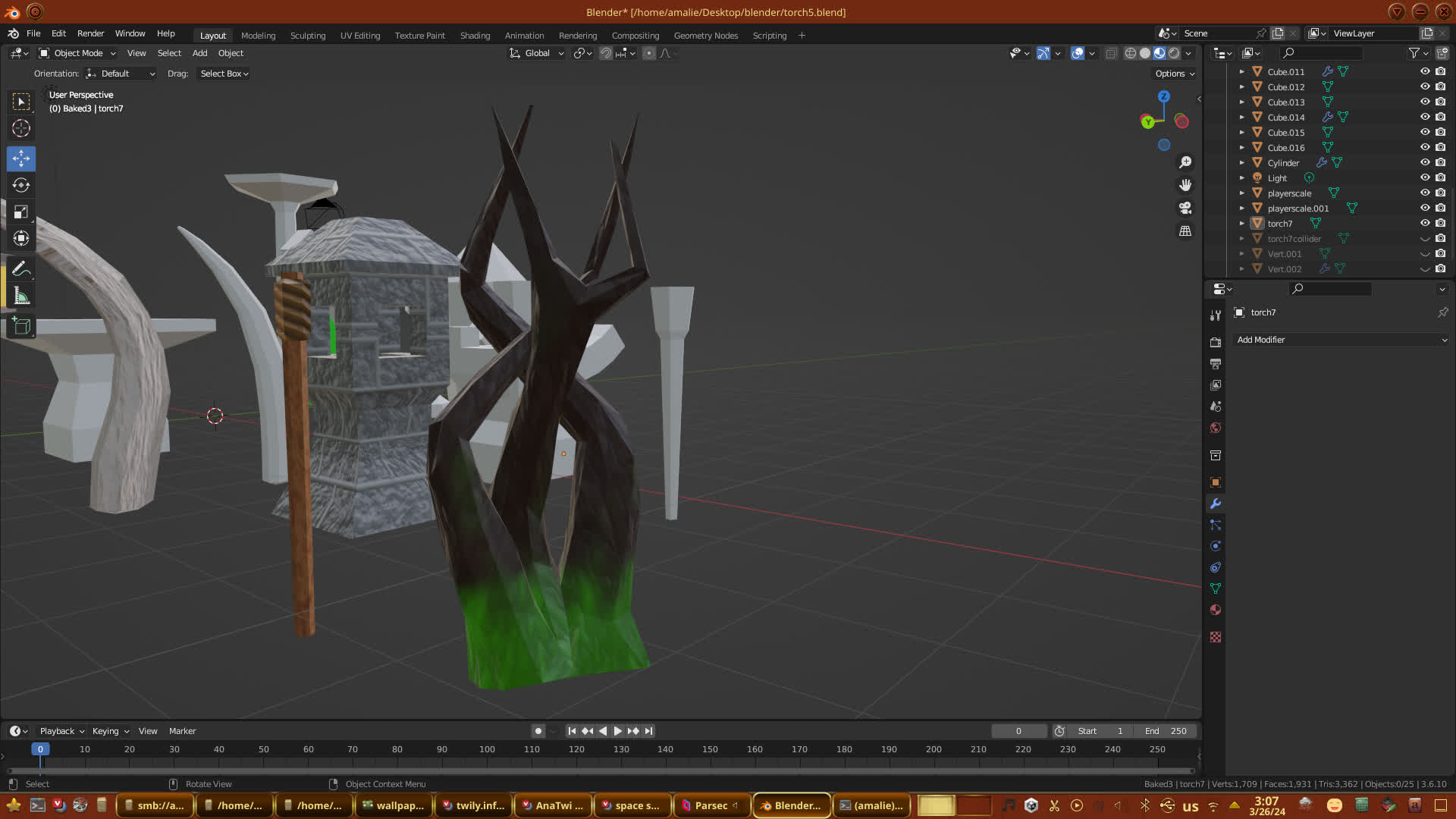Open the Material properties tab
1456x819 pixels.
click(x=1216, y=610)
